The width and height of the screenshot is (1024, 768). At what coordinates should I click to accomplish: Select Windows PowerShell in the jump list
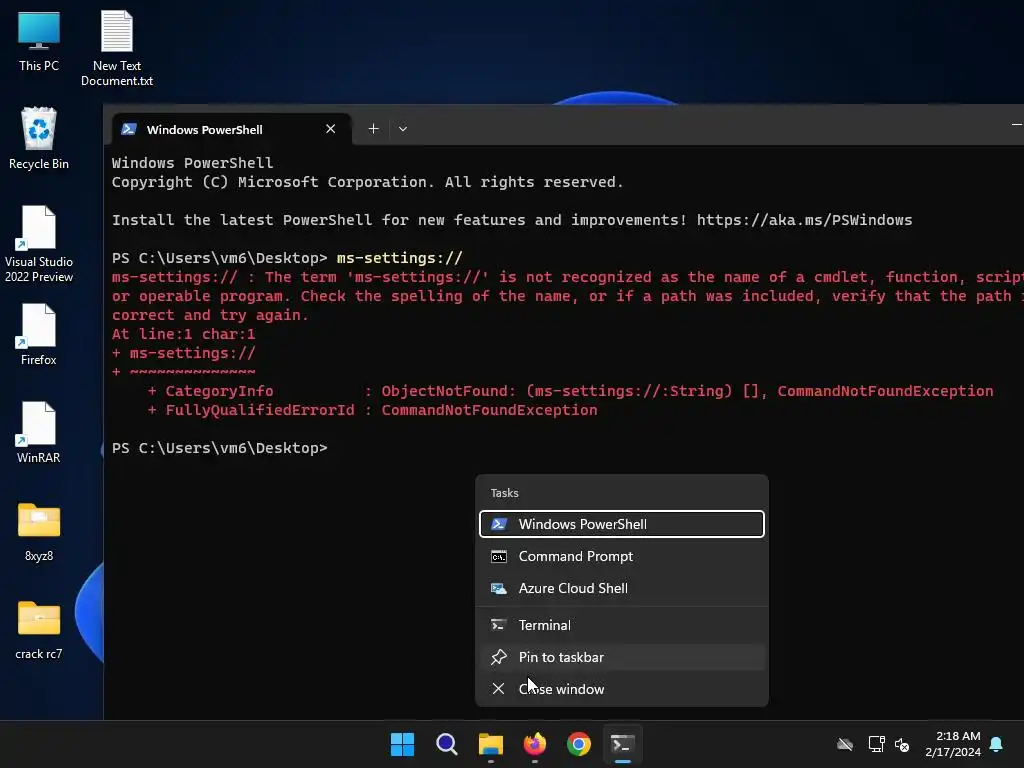622,524
